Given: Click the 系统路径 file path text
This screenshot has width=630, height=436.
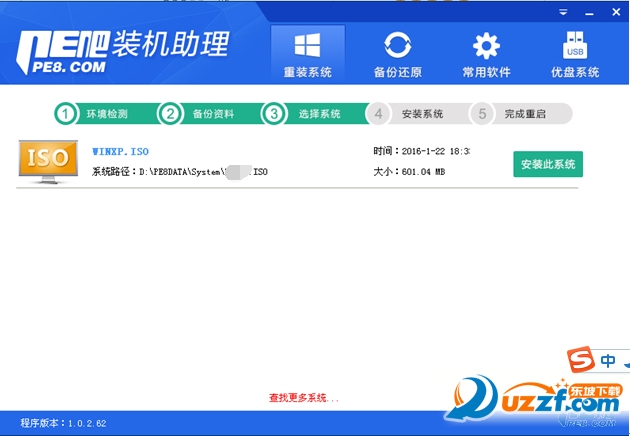Looking at the screenshot, I should (180, 172).
